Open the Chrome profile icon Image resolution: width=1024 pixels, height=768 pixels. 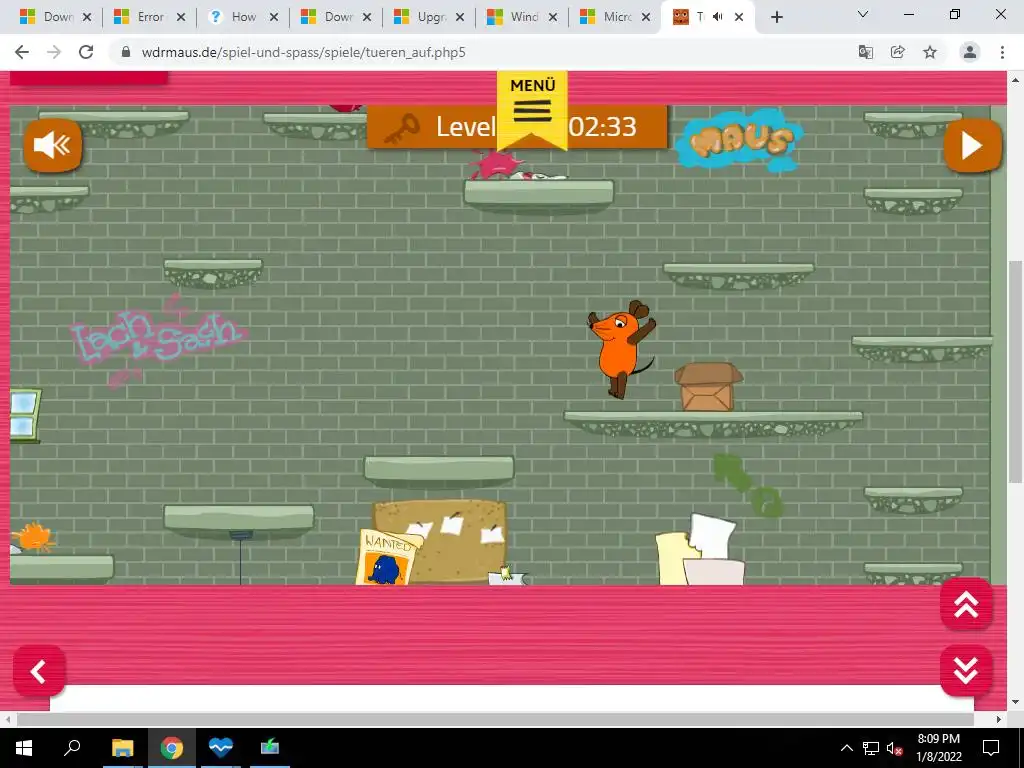tap(970, 52)
